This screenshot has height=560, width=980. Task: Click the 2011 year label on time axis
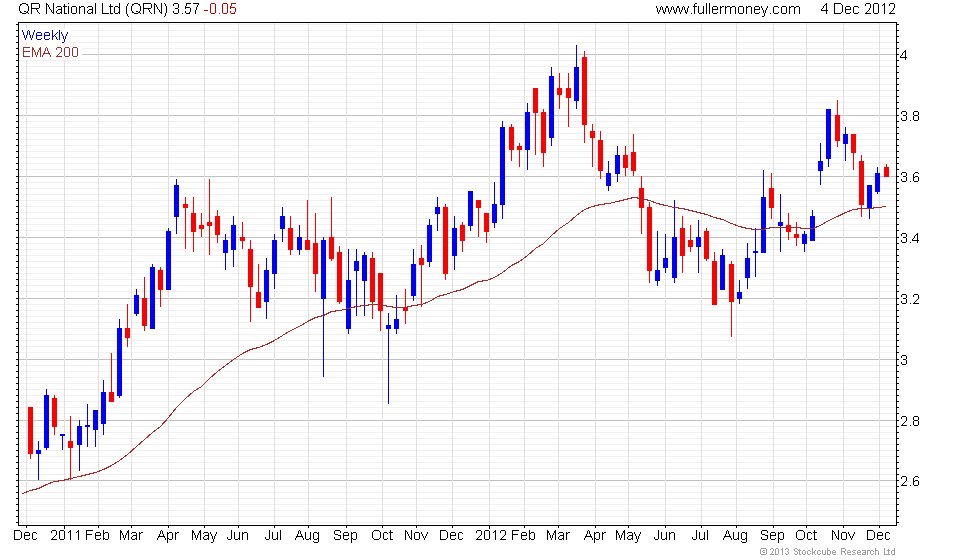click(x=66, y=536)
